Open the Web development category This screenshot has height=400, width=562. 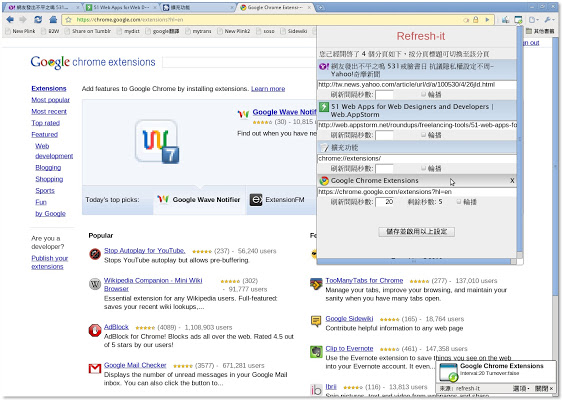click(x=54, y=151)
